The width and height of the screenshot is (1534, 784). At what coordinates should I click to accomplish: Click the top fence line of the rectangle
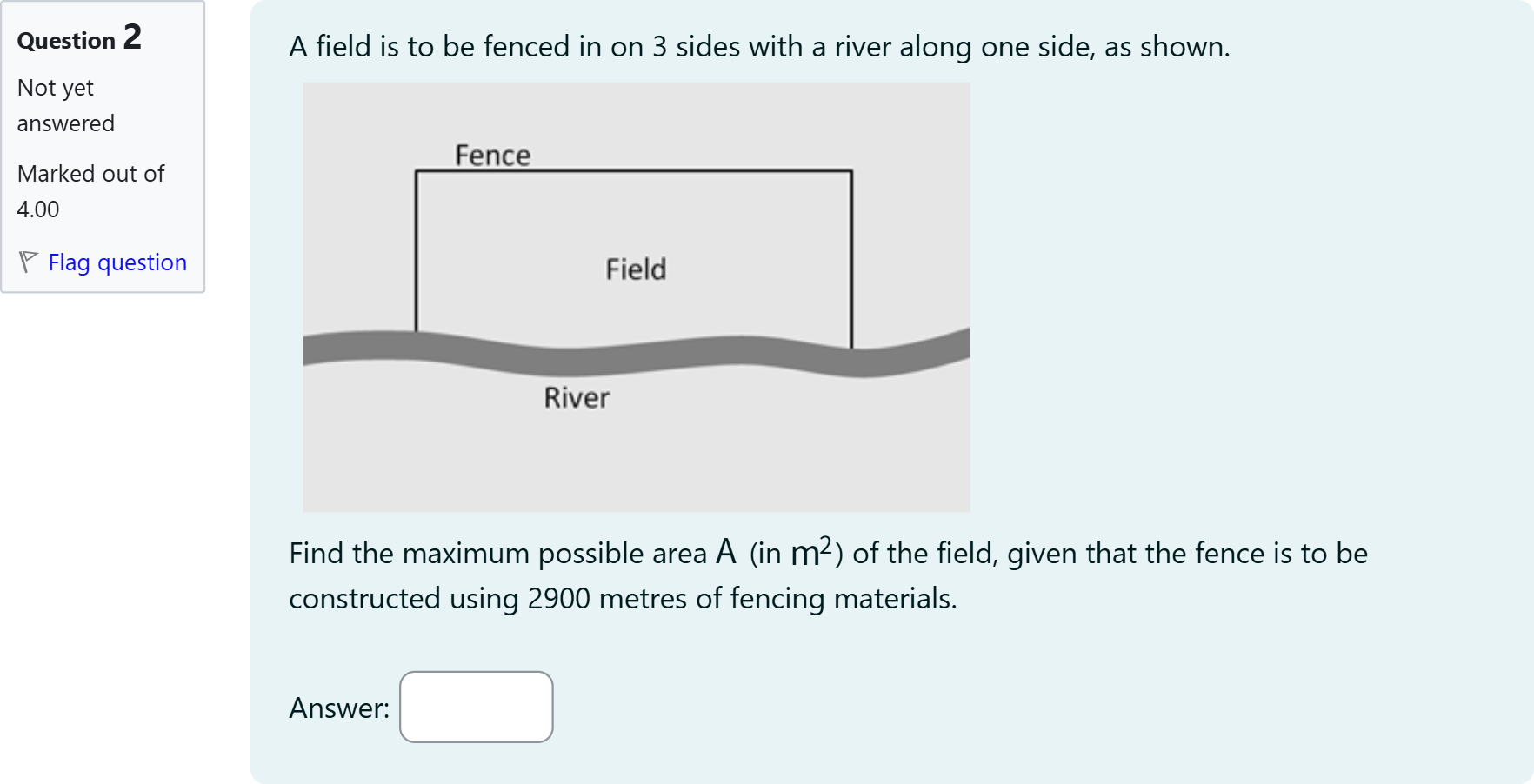point(633,171)
